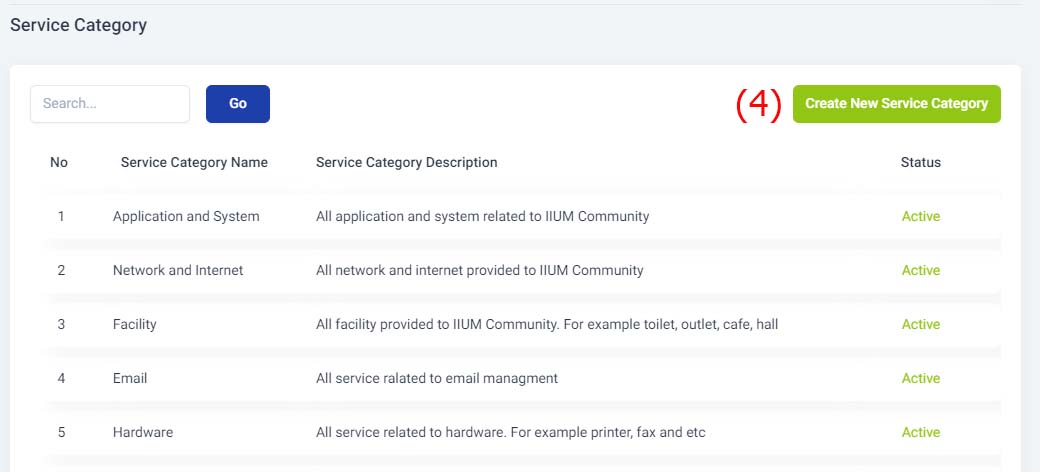Click the No column header
The height and width of the screenshot is (472, 1040).
pyautogui.click(x=59, y=162)
